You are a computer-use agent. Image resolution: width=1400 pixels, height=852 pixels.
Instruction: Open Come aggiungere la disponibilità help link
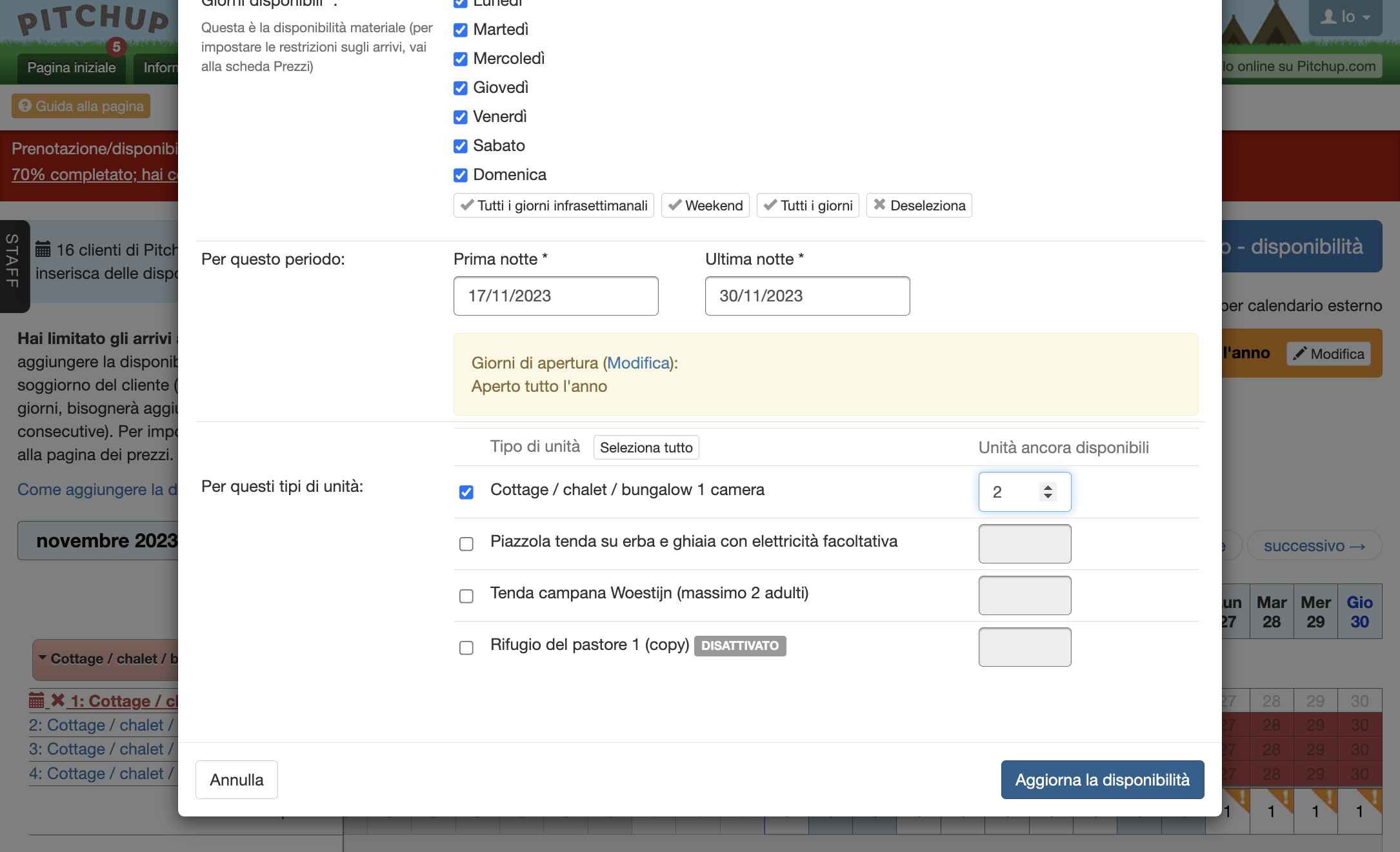click(97, 490)
